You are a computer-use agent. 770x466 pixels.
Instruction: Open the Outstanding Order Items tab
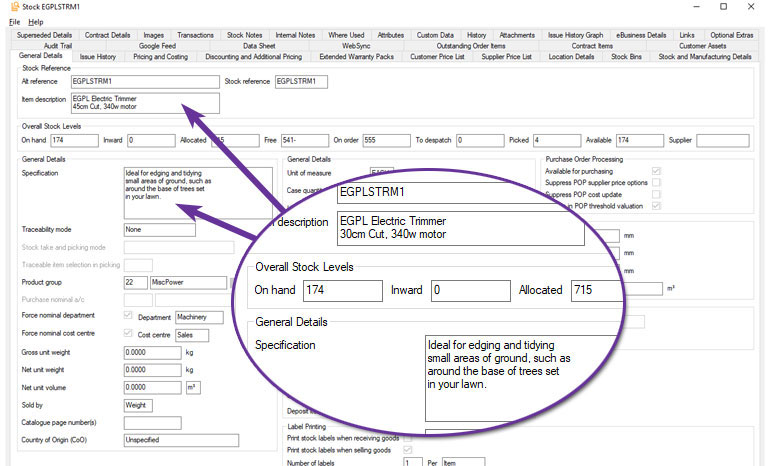[x=471, y=46]
